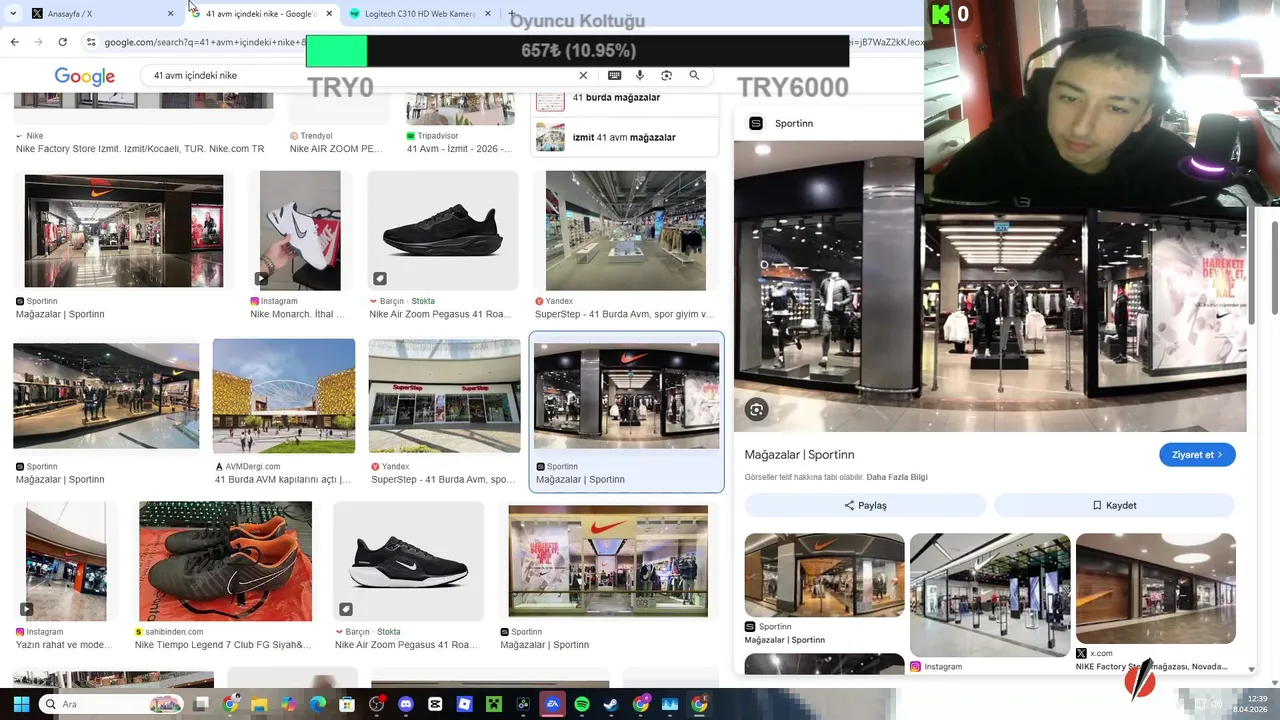Close the Logitech C310 tab
This screenshot has width=1280, height=720.
click(x=488, y=14)
